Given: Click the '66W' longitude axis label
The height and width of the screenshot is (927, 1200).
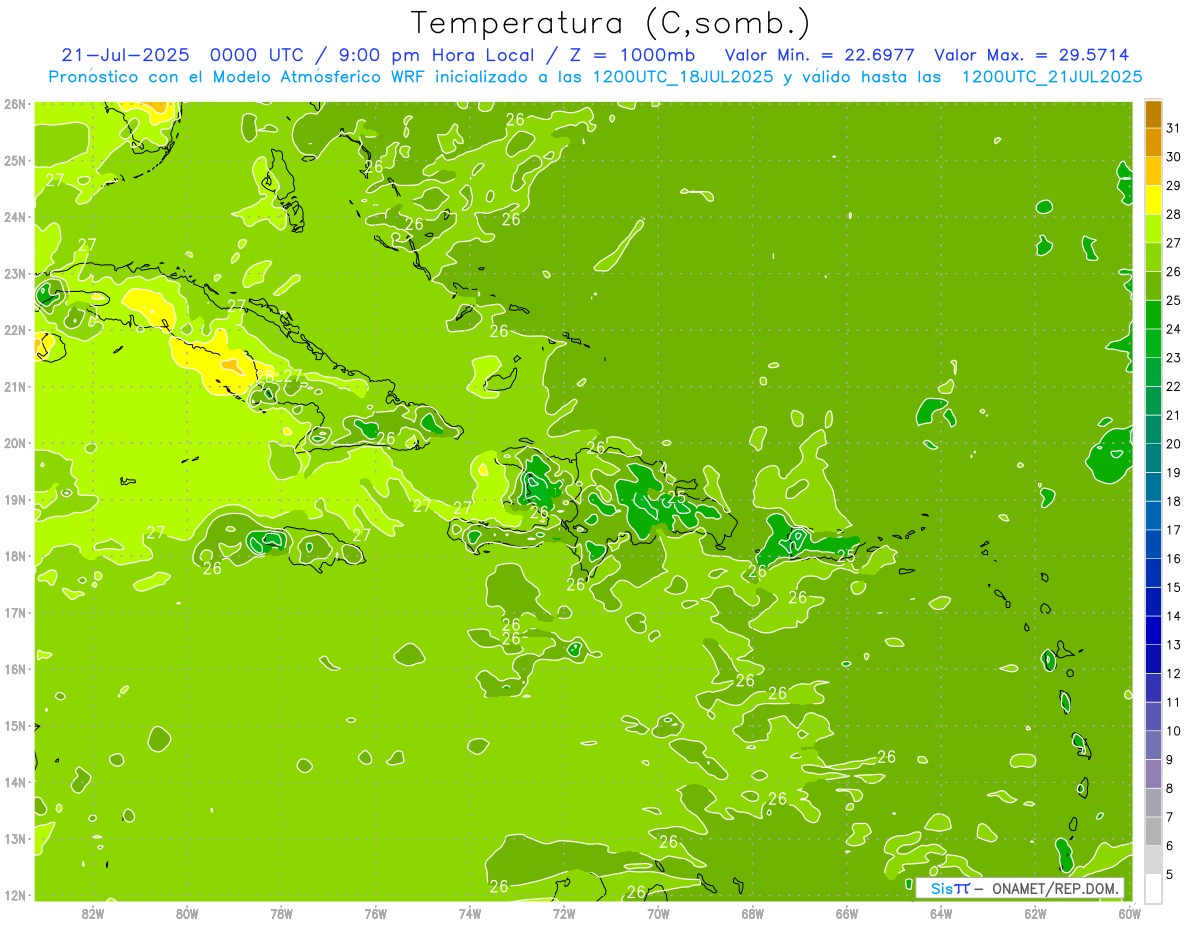Looking at the screenshot, I should click(x=847, y=913).
